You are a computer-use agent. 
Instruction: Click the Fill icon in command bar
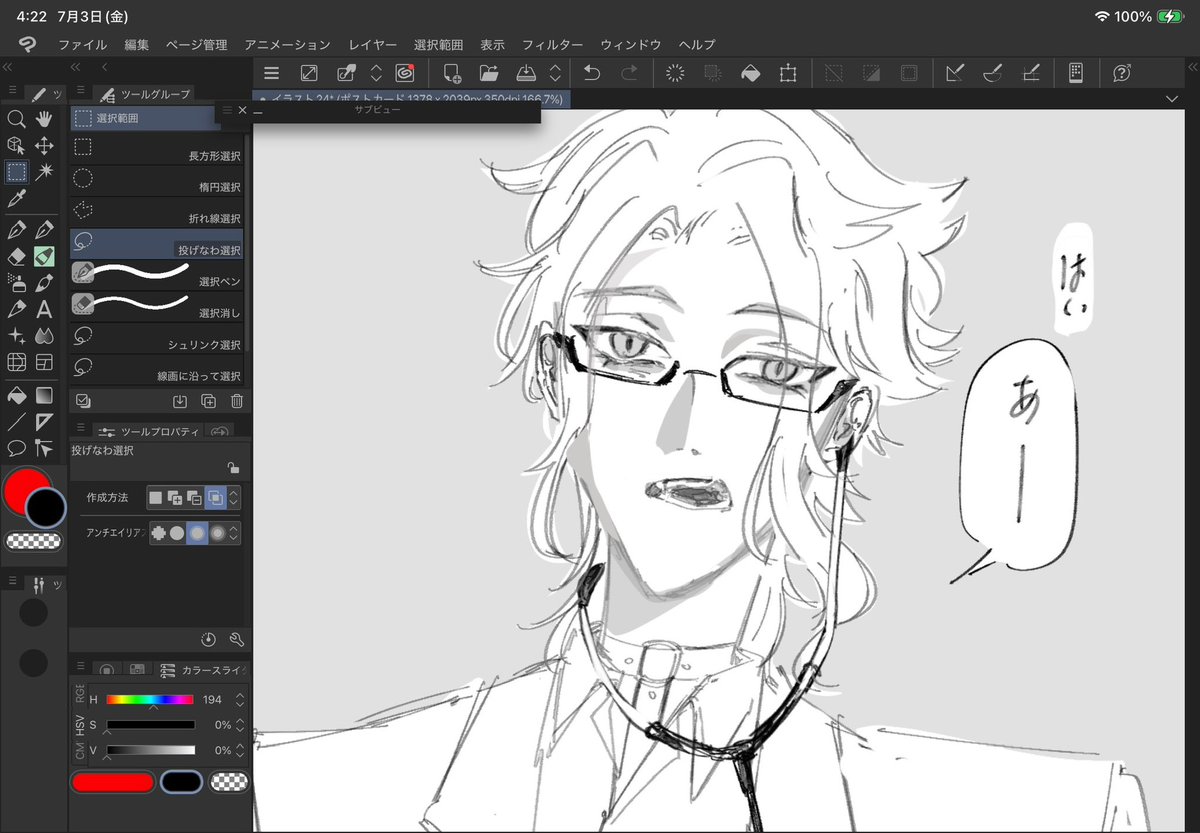(750, 73)
